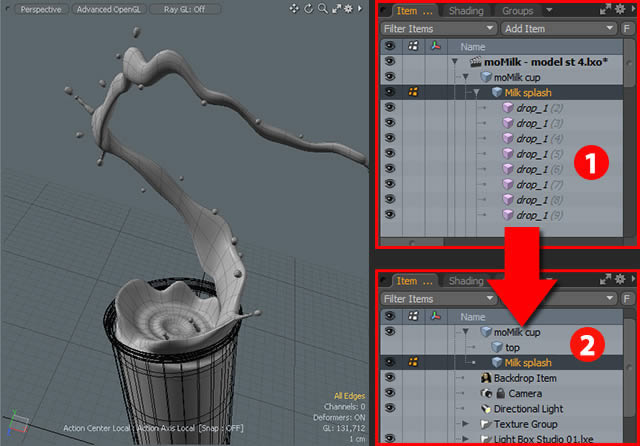Hide the Directional Light item
640x446 pixels.
[390, 409]
